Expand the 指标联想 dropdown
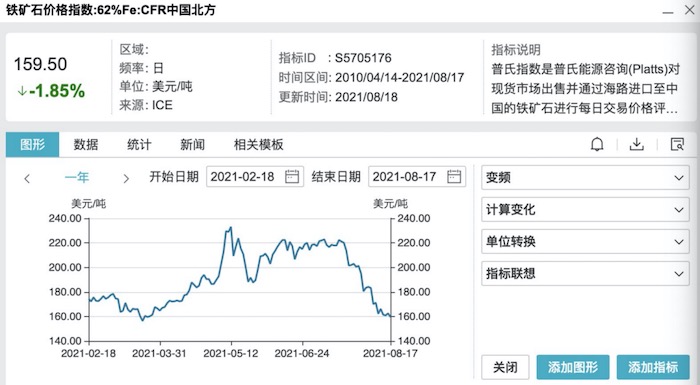The width and height of the screenshot is (700, 385). pos(585,273)
